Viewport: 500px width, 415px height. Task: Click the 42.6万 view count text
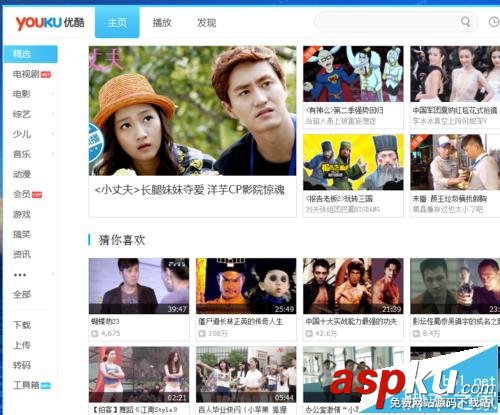point(326,333)
